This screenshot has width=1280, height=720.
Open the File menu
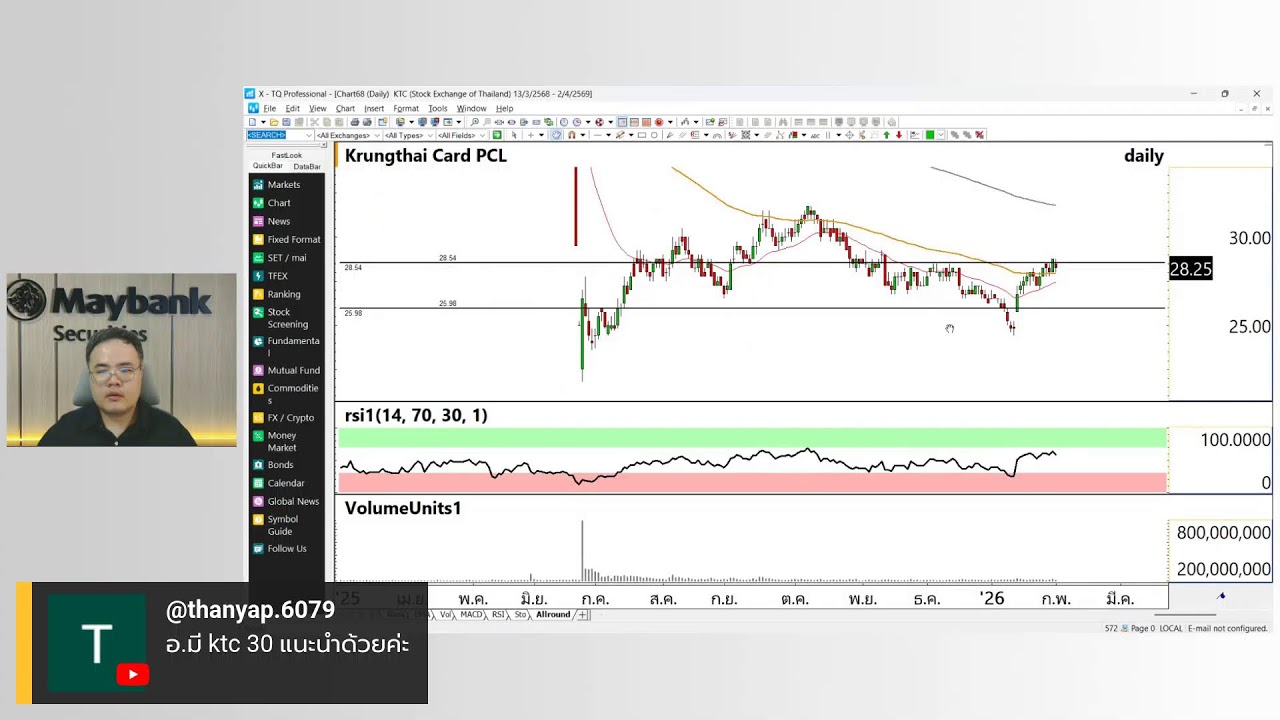270,108
